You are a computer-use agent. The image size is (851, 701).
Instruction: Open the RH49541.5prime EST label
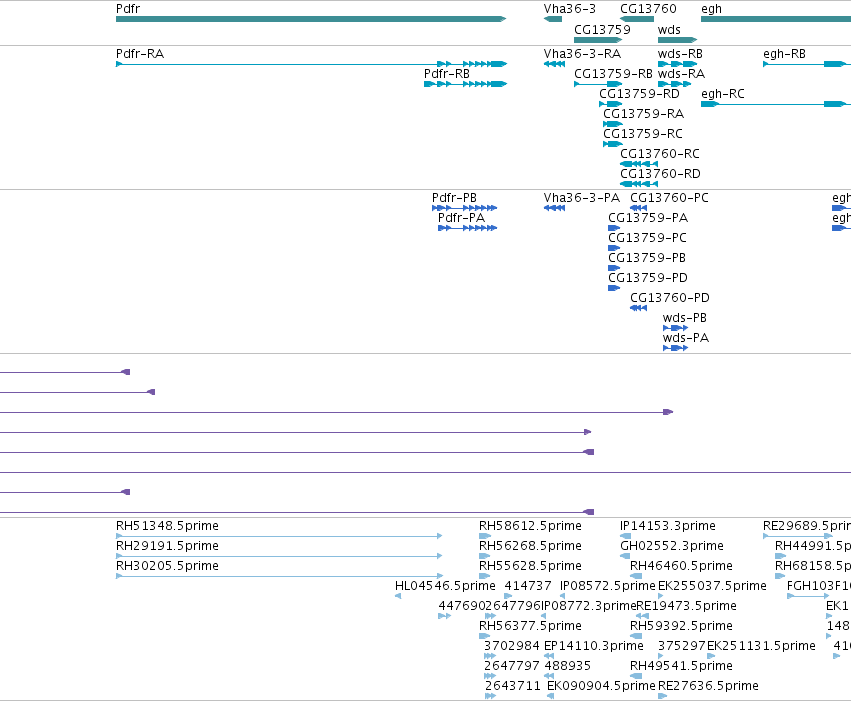pyautogui.click(x=681, y=667)
